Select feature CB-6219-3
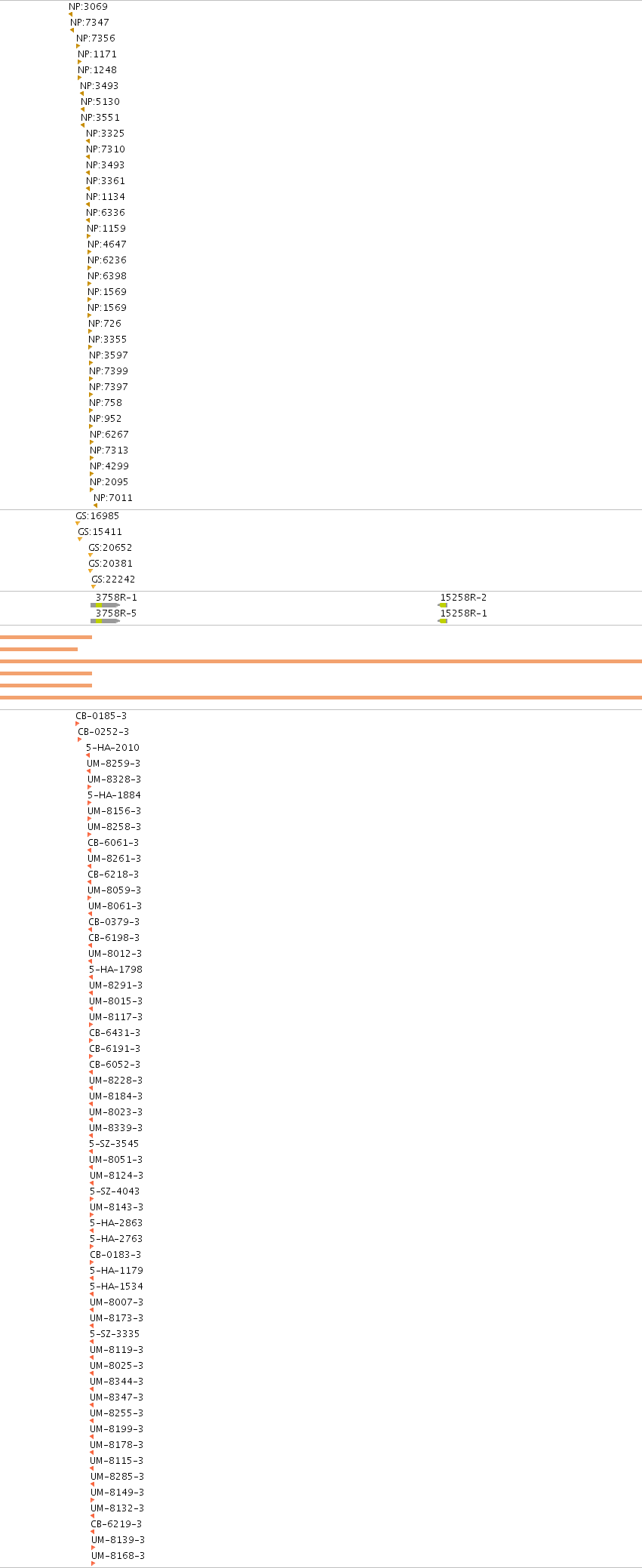The width and height of the screenshot is (642, 1568). click(x=116, y=1524)
